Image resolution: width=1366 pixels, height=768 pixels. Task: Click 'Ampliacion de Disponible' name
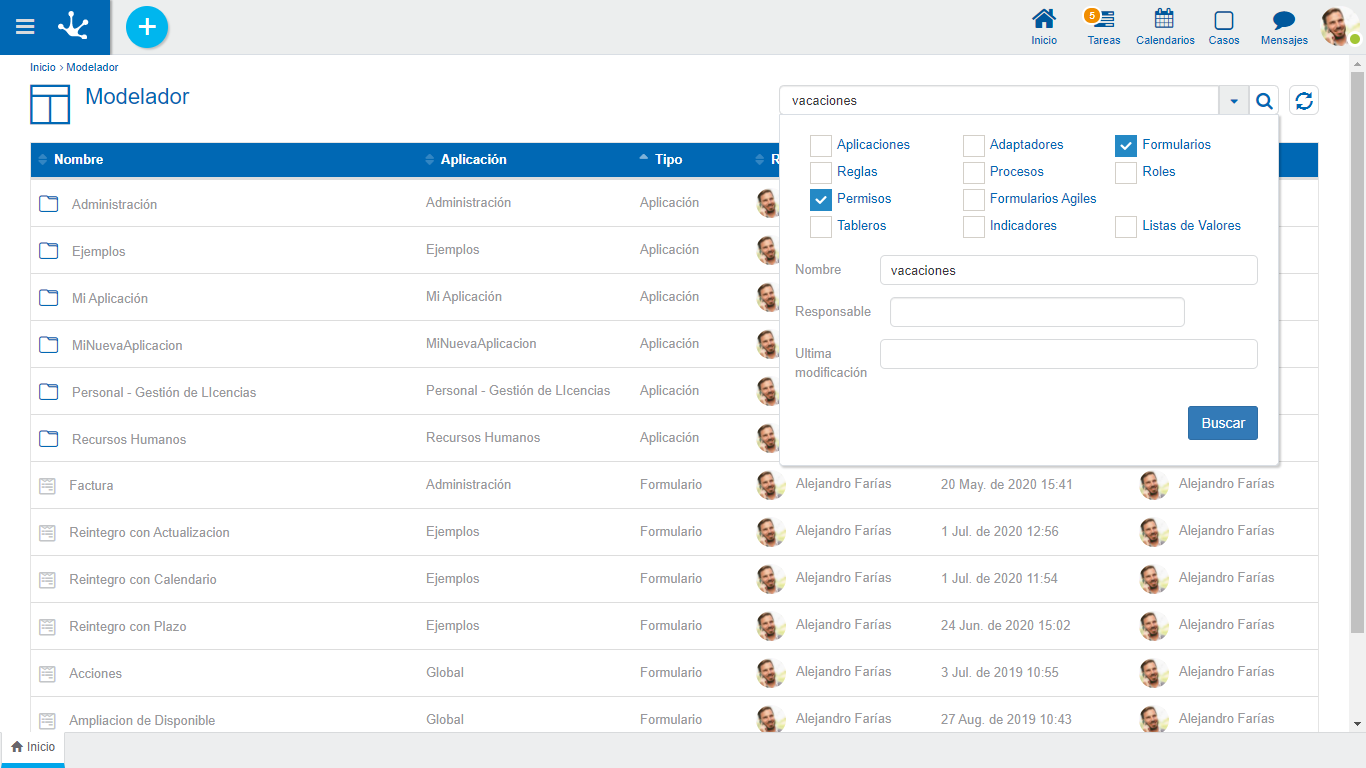pyautogui.click(x=142, y=720)
